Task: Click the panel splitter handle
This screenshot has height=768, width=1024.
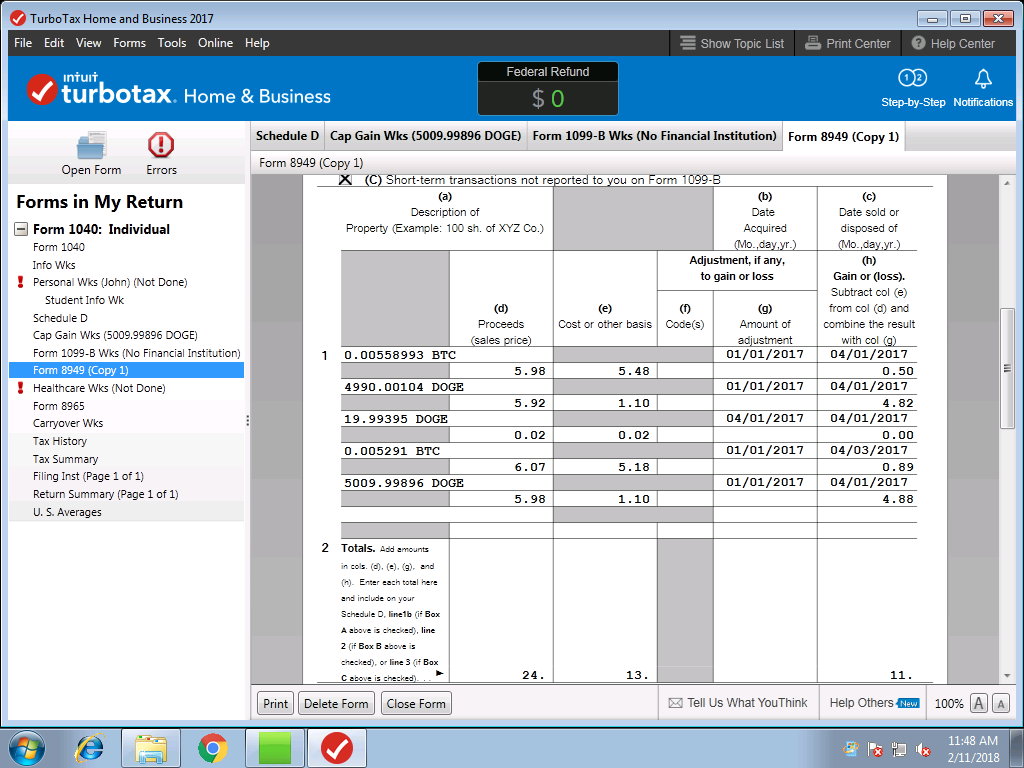Action: click(248, 421)
